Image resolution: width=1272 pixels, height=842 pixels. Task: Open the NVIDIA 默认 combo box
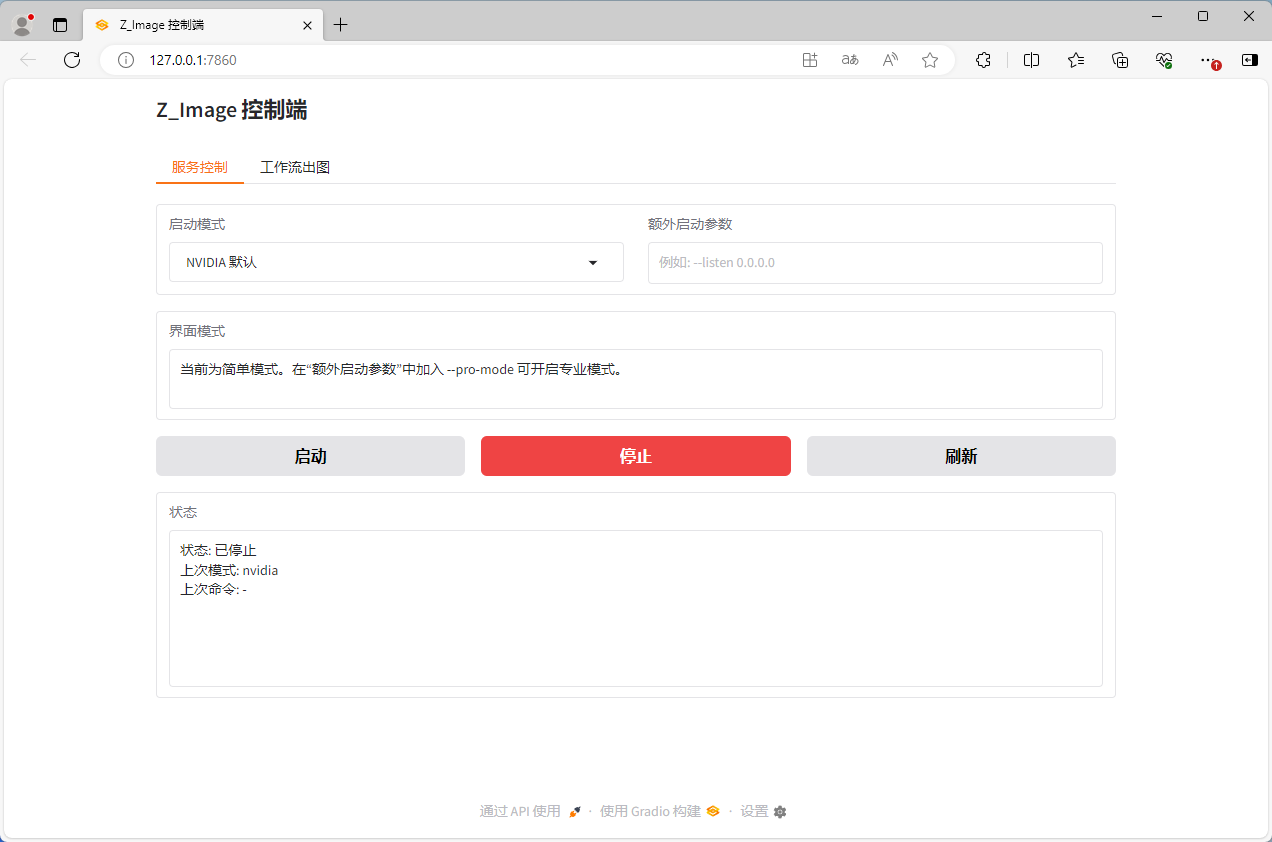[380, 263]
